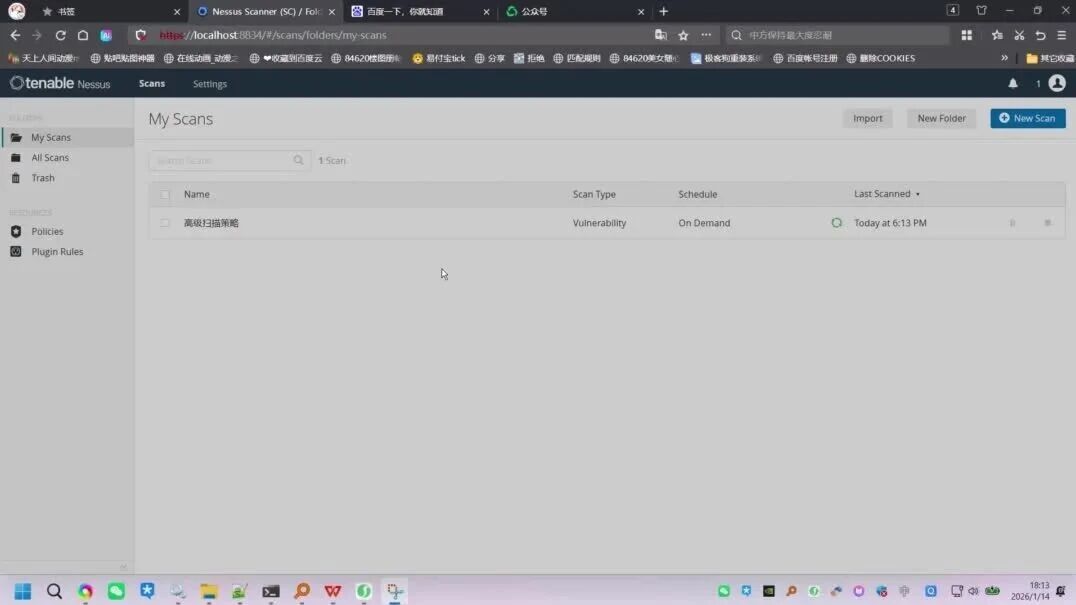Create a New Scan
The image size is (1076, 605).
tap(1027, 118)
